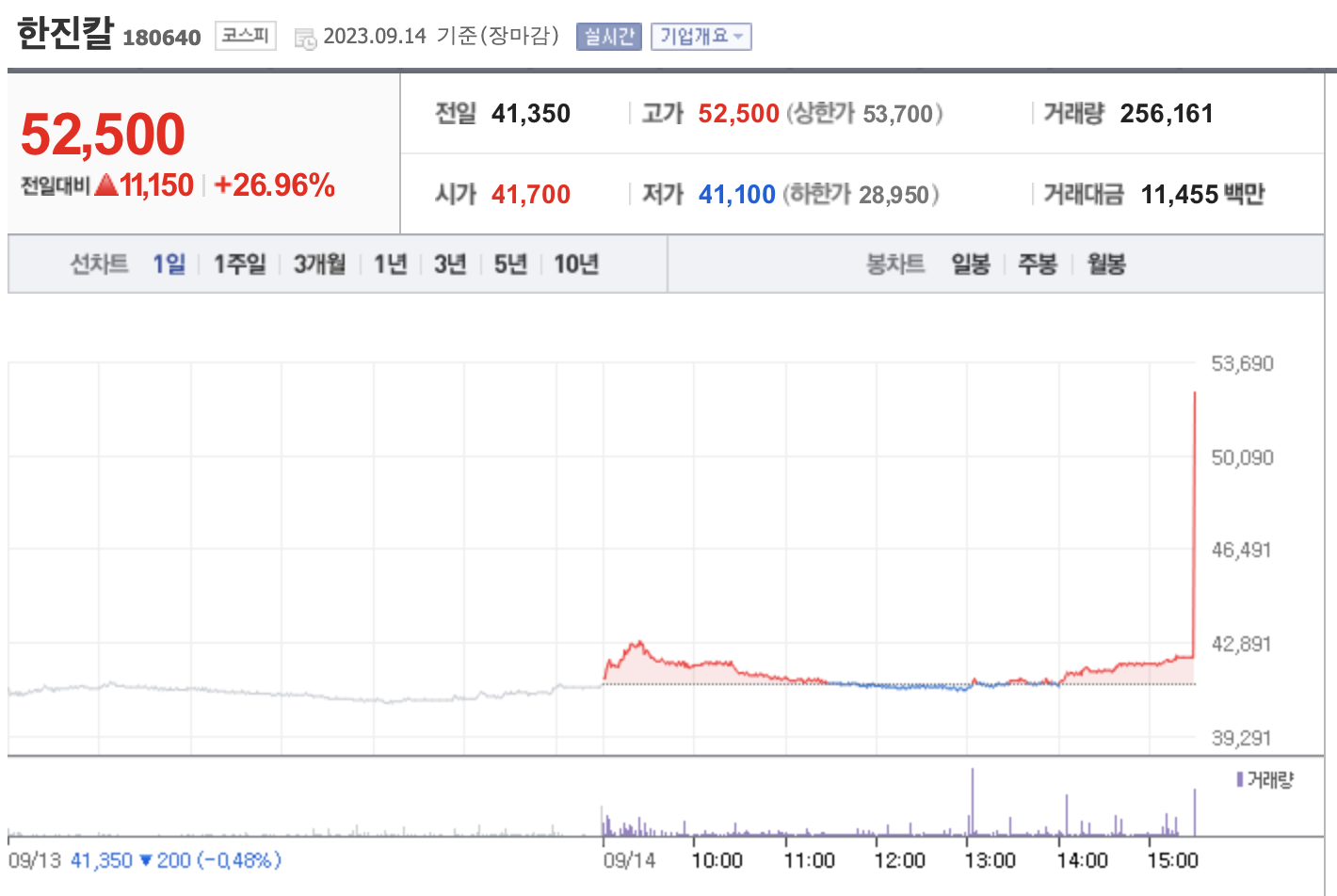Click the calendar clock icon beside the date

coord(305,39)
